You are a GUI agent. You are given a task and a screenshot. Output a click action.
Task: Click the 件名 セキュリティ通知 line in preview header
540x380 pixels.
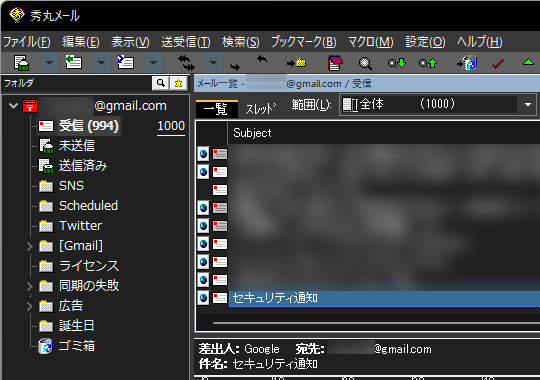click(258, 364)
